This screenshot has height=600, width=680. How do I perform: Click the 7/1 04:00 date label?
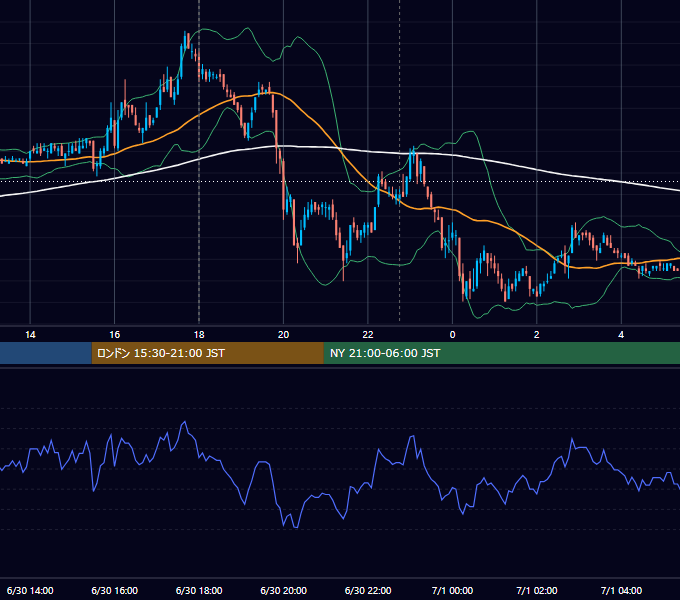click(x=621, y=590)
